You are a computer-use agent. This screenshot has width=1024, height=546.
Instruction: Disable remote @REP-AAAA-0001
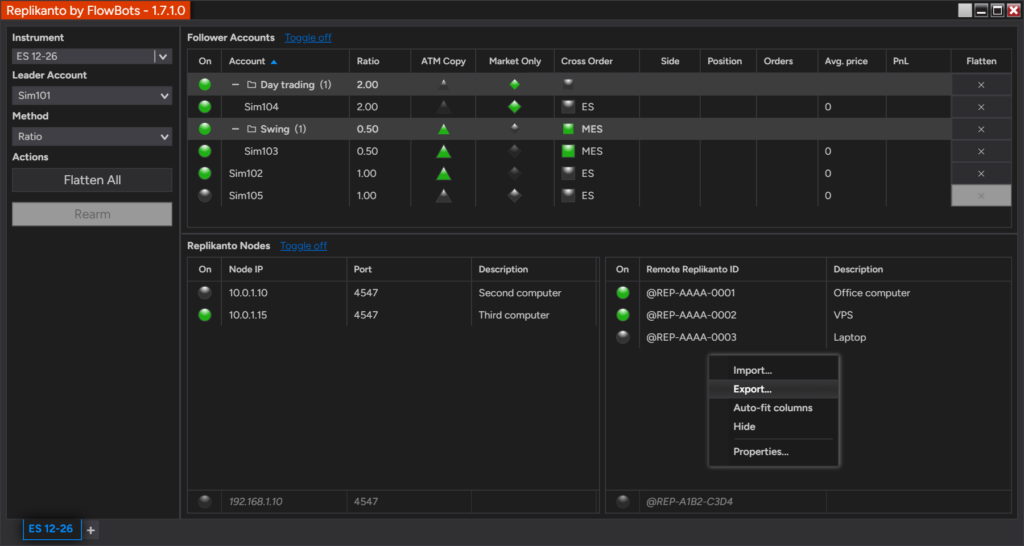tap(623, 293)
